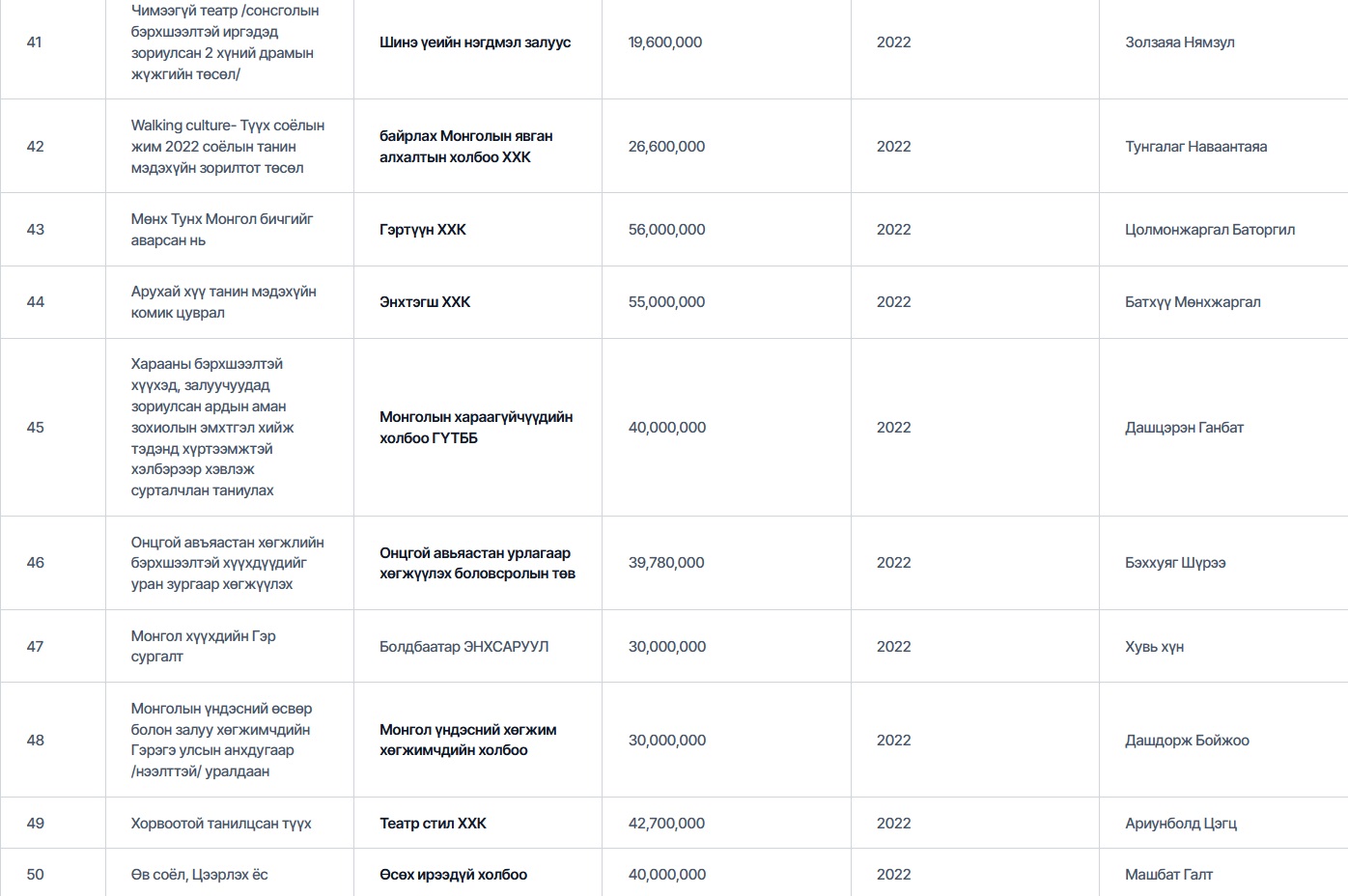1348x896 pixels.
Task: Select the Хорвоотой танилцсан түүх project
Action: pos(221,824)
